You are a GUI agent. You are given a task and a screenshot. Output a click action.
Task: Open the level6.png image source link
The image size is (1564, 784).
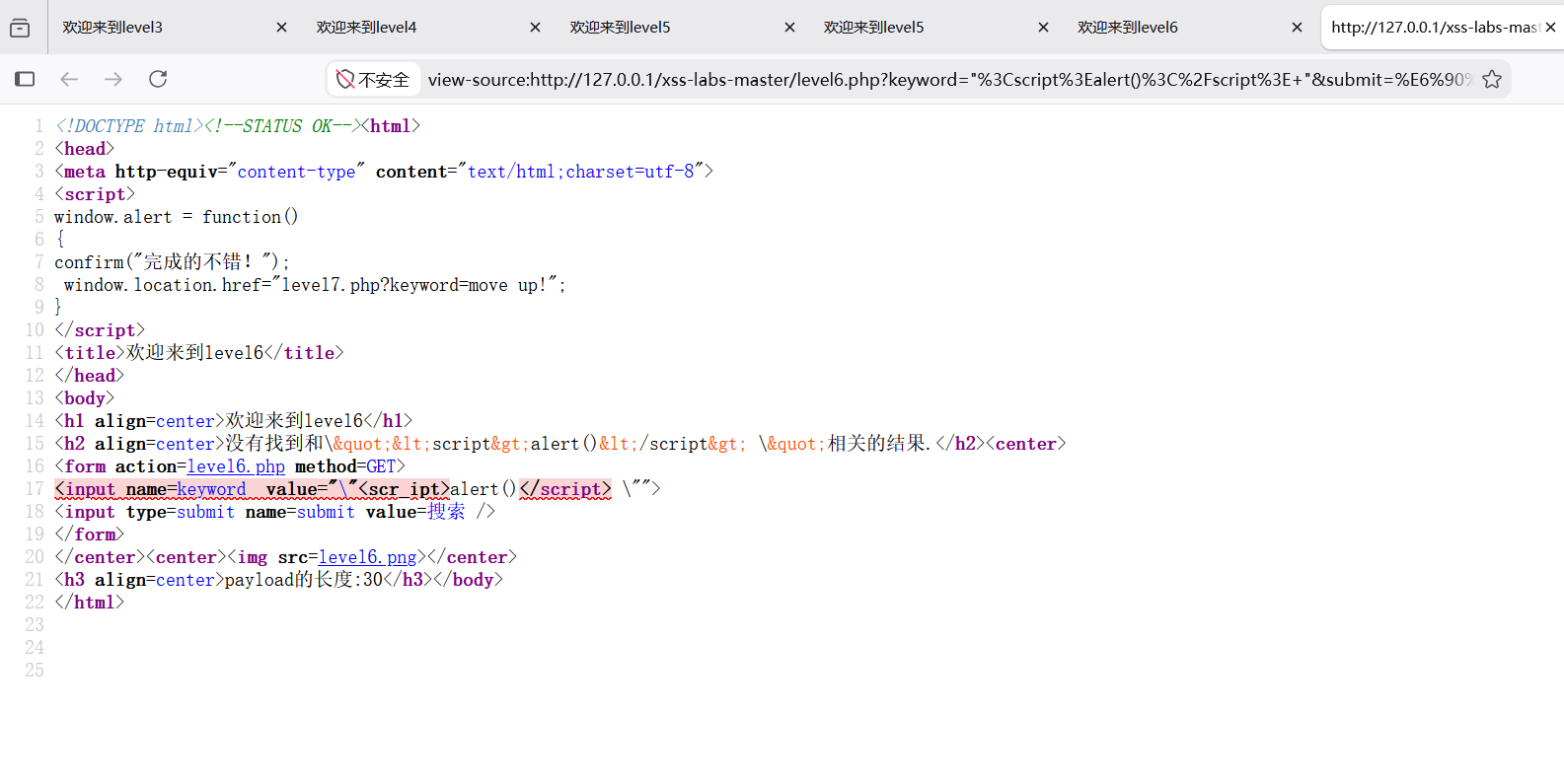tap(367, 557)
